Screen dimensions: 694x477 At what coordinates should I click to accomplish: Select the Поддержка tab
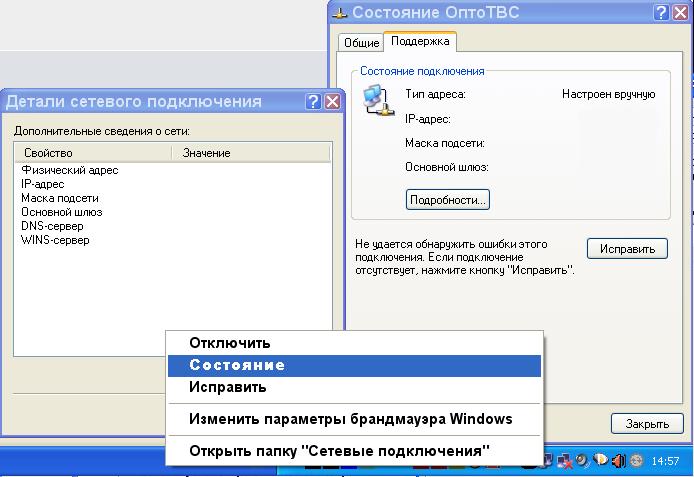click(420, 42)
